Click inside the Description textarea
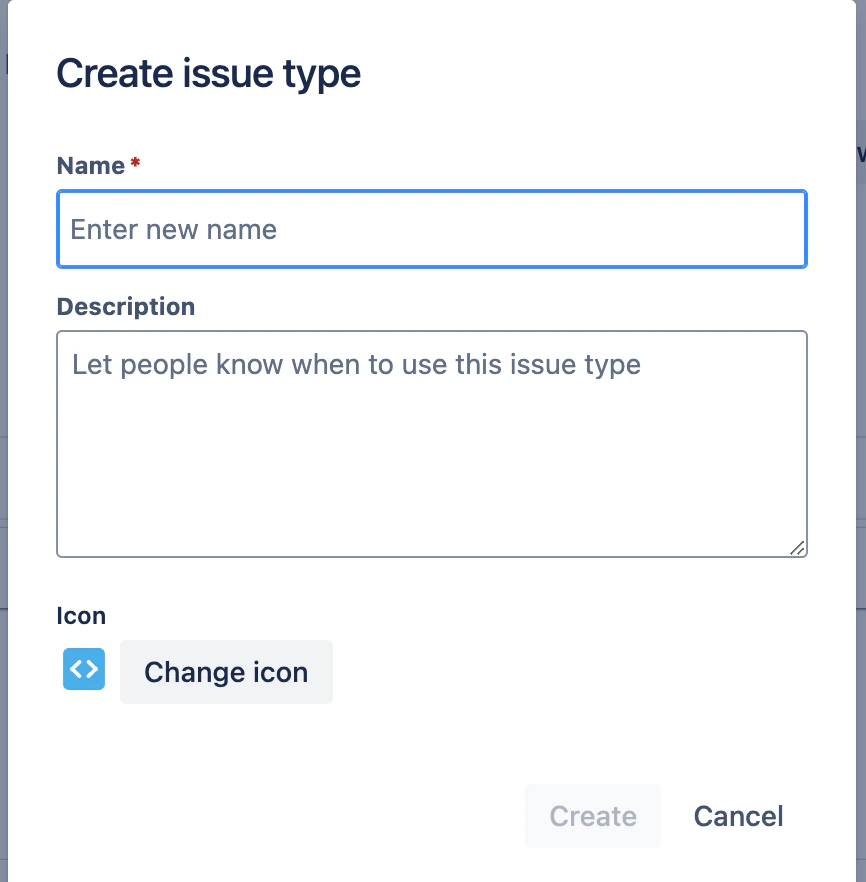 (x=430, y=440)
